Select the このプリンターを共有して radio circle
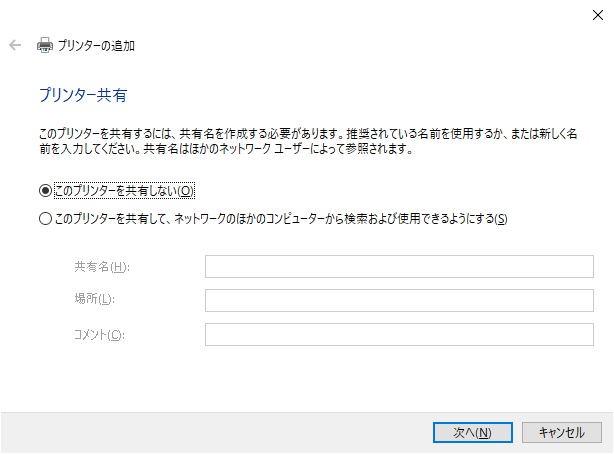Viewport: 614px width, 454px height. tap(45, 219)
